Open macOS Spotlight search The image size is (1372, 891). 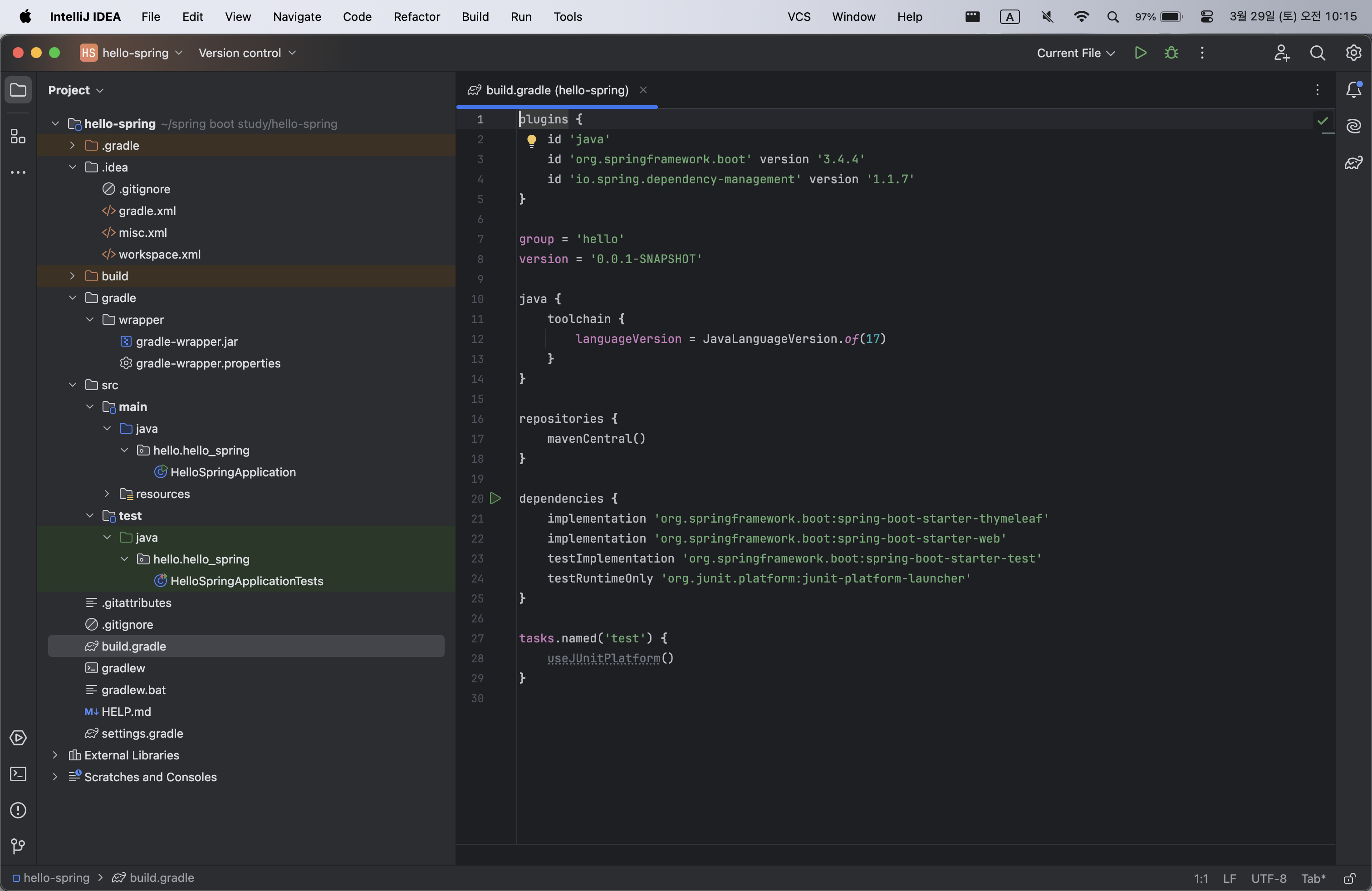point(1112,17)
